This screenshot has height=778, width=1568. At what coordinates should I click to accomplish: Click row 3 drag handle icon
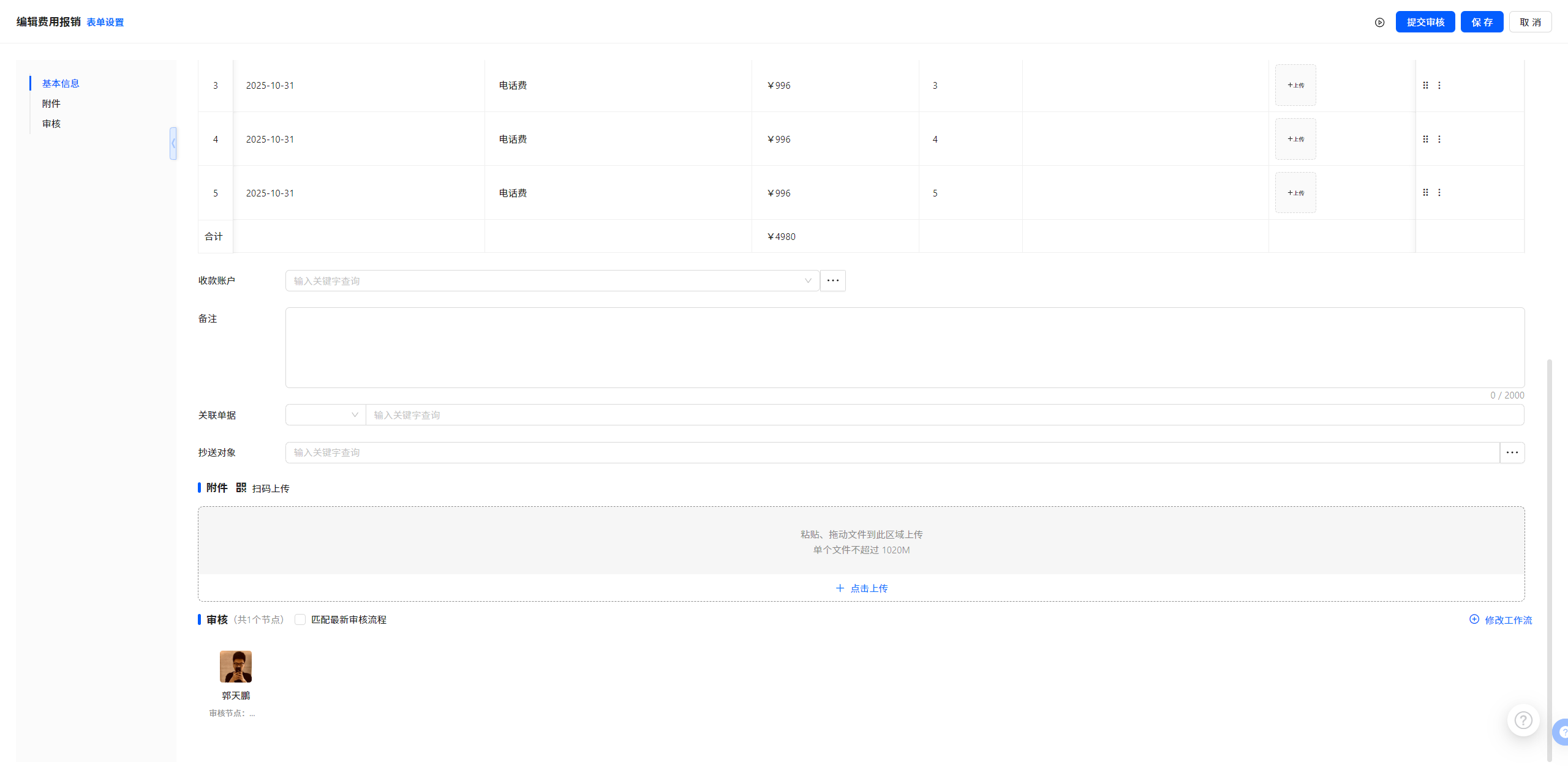[1425, 86]
